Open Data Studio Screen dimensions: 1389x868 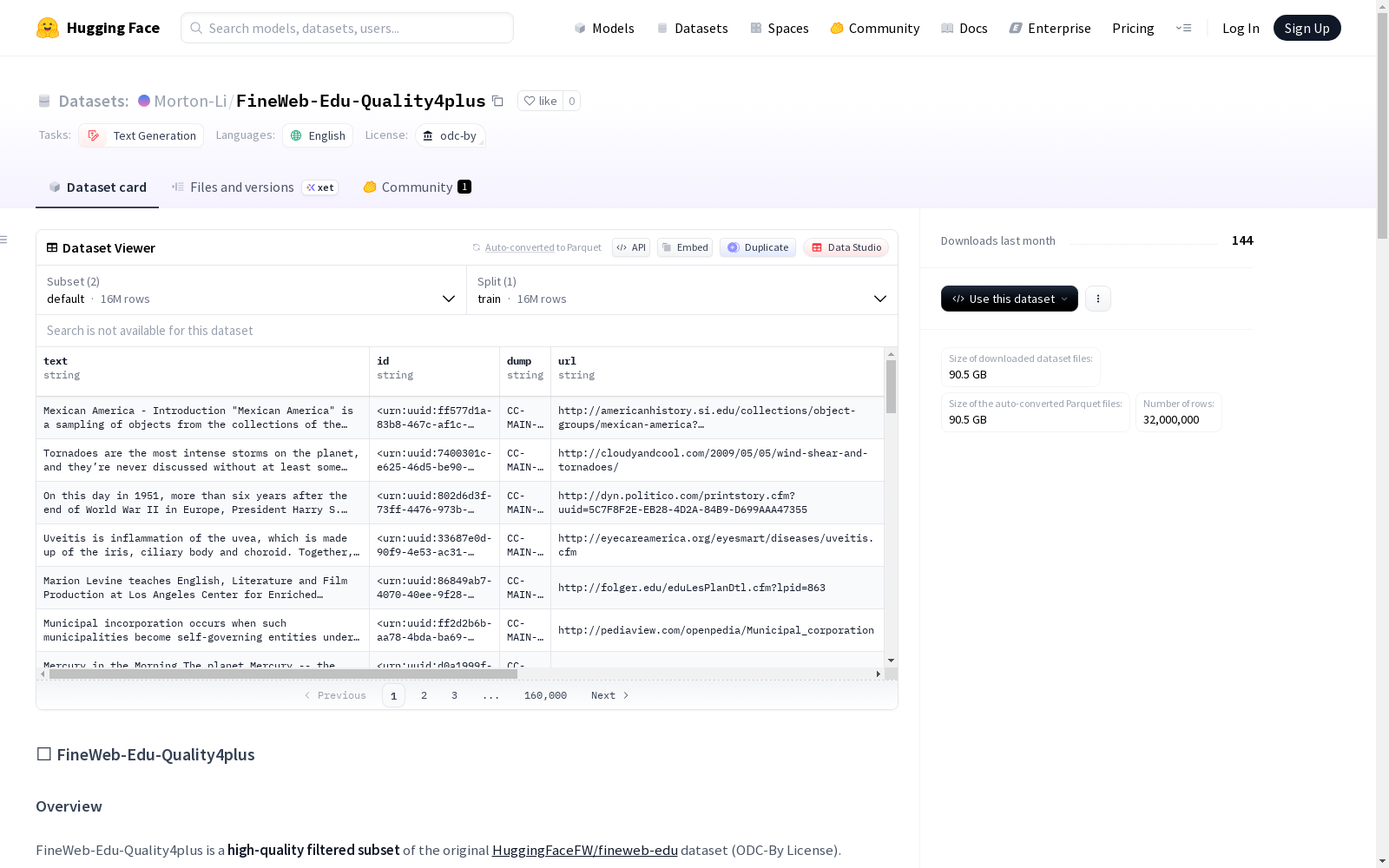click(846, 247)
